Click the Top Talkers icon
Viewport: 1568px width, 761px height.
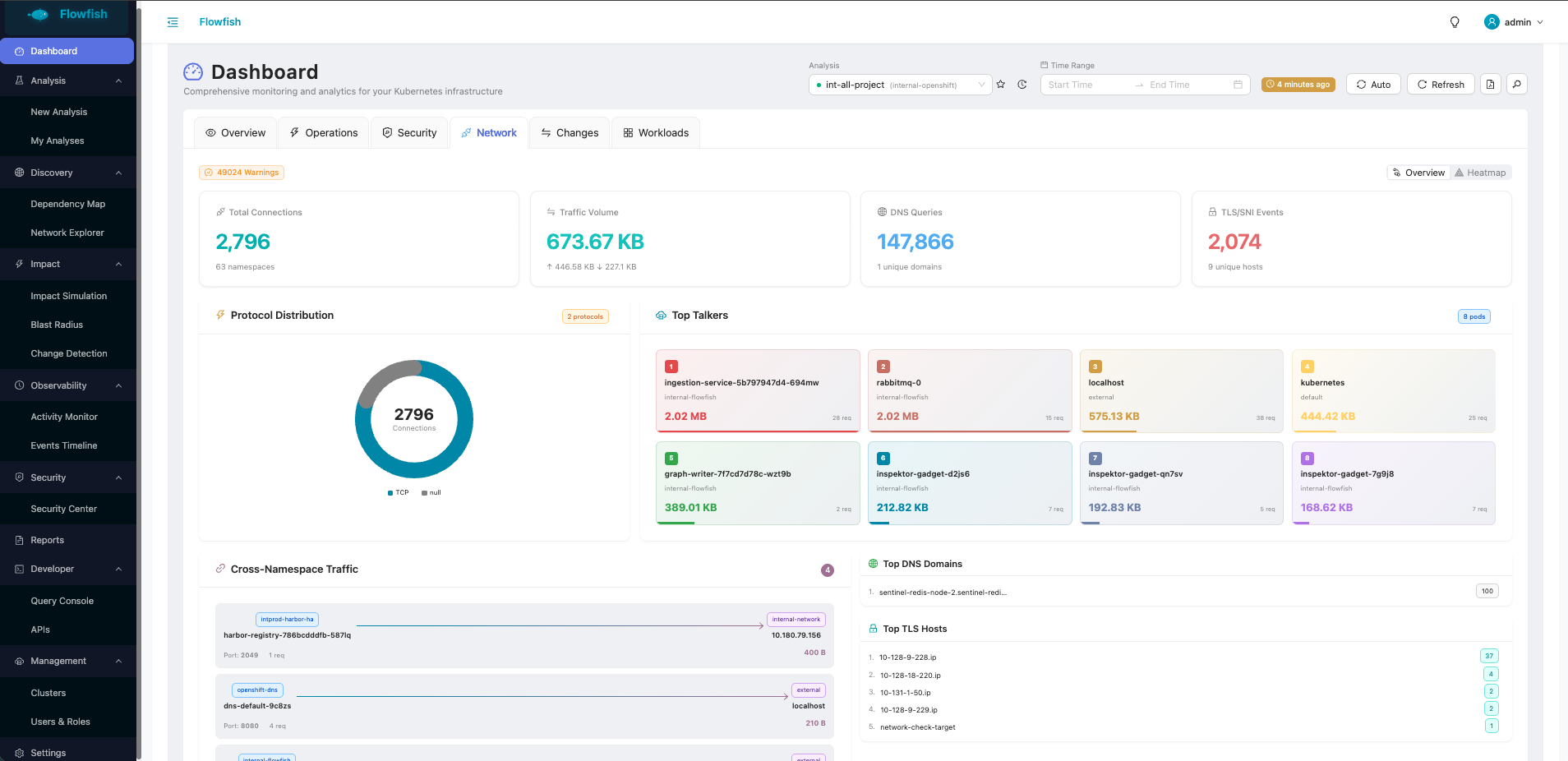pyautogui.click(x=661, y=316)
